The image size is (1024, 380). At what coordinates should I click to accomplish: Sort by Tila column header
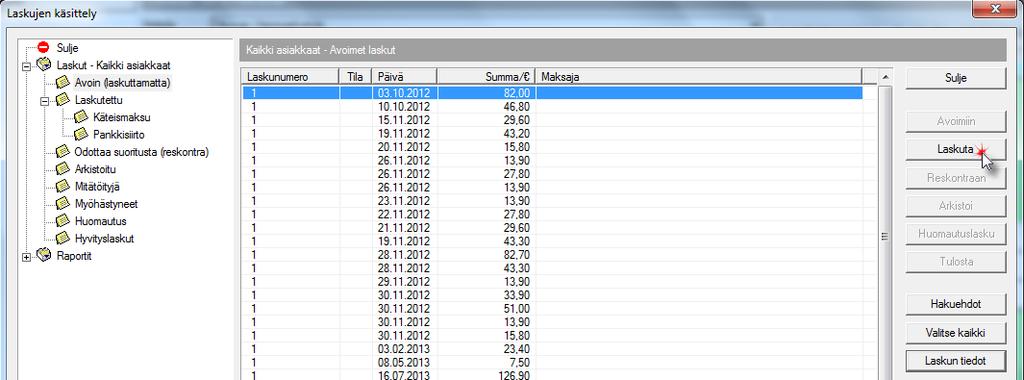355,77
